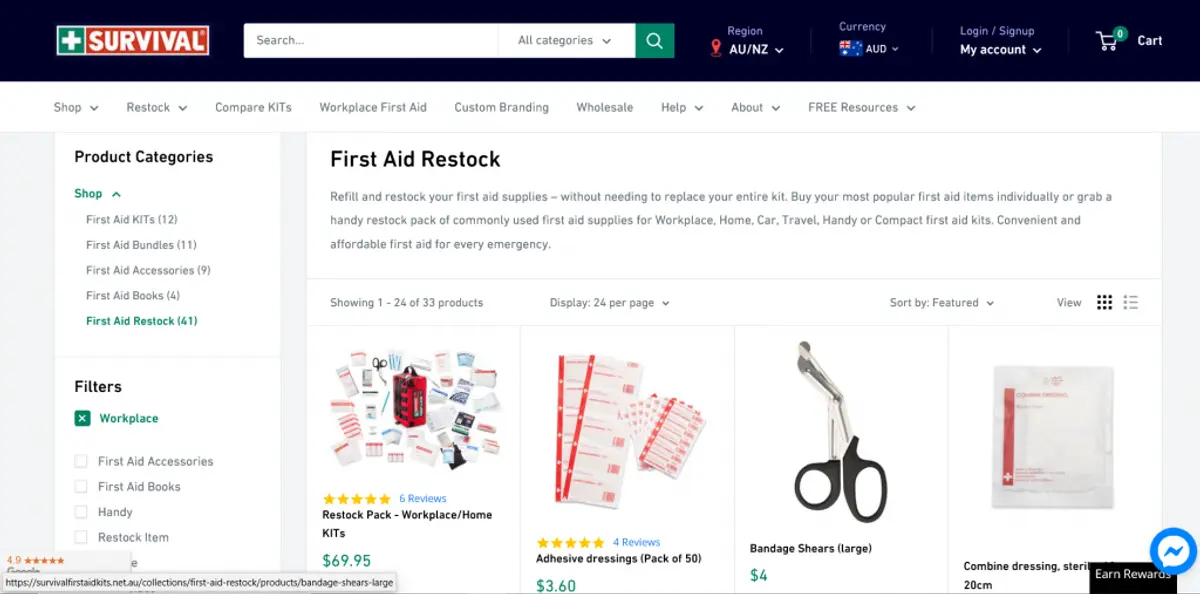Switch to grid view icon
Viewport: 1200px width, 594px height.
1104,303
